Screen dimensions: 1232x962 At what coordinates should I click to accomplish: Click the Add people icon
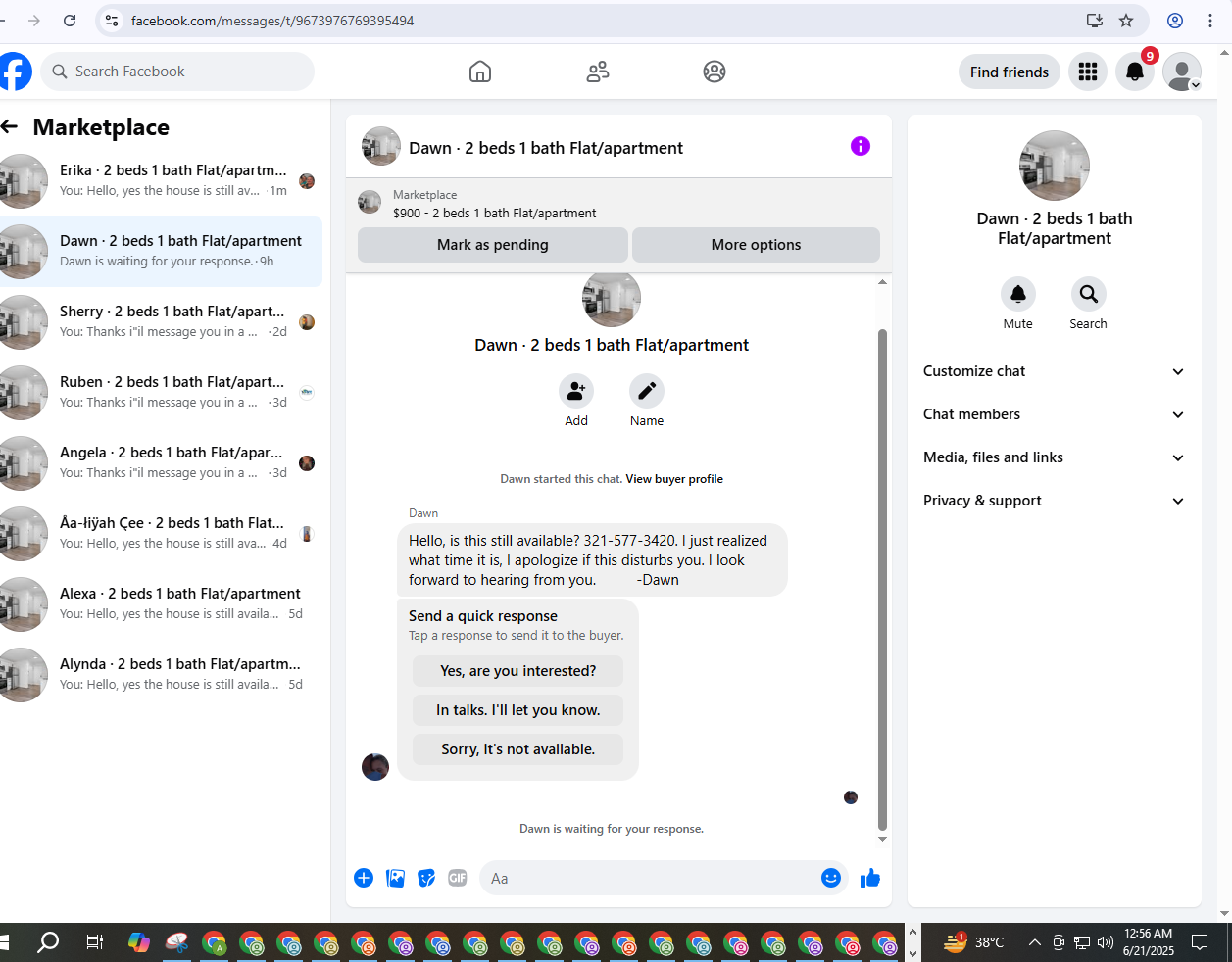coord(576,391)
